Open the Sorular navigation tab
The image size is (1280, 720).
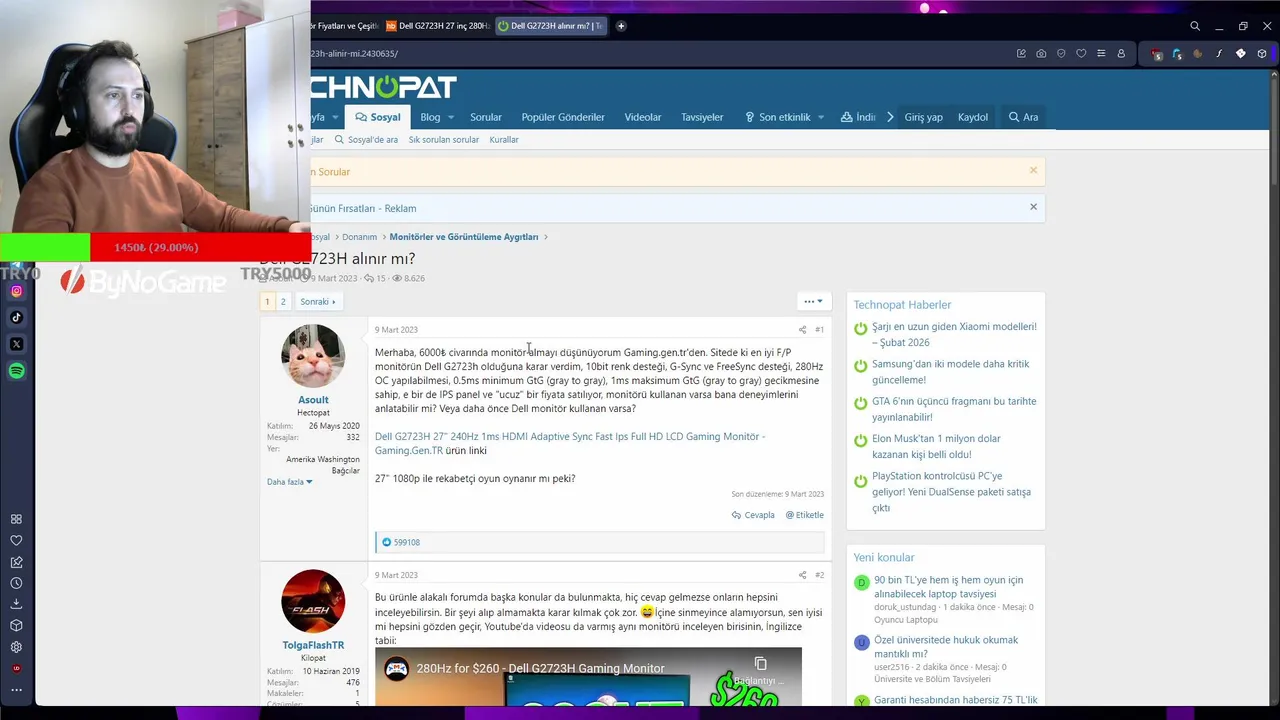click(x=486, y=117)
